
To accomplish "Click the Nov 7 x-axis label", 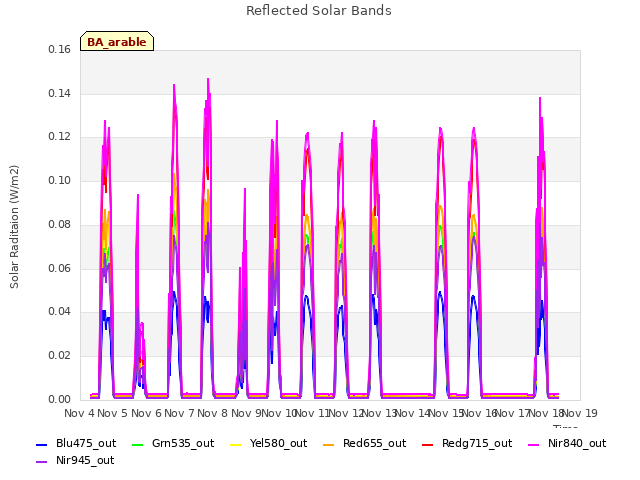I will [179, 413].
